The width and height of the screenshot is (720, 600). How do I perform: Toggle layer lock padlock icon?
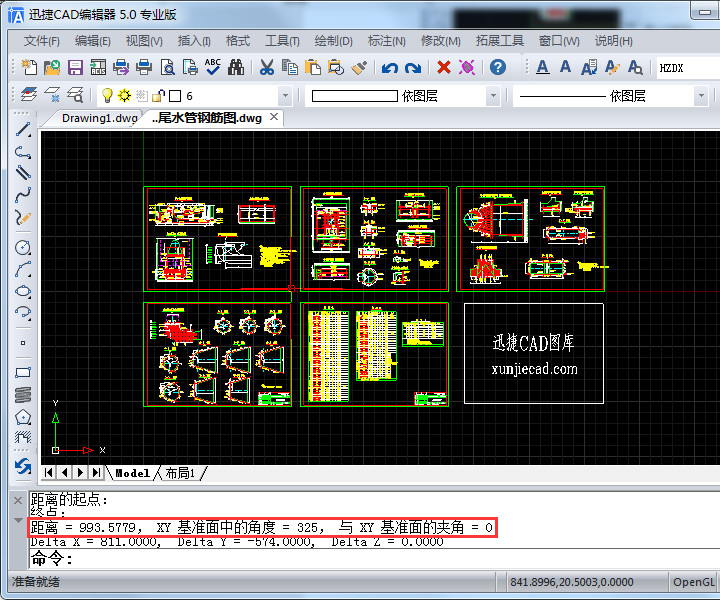click(x=158, y=95)
